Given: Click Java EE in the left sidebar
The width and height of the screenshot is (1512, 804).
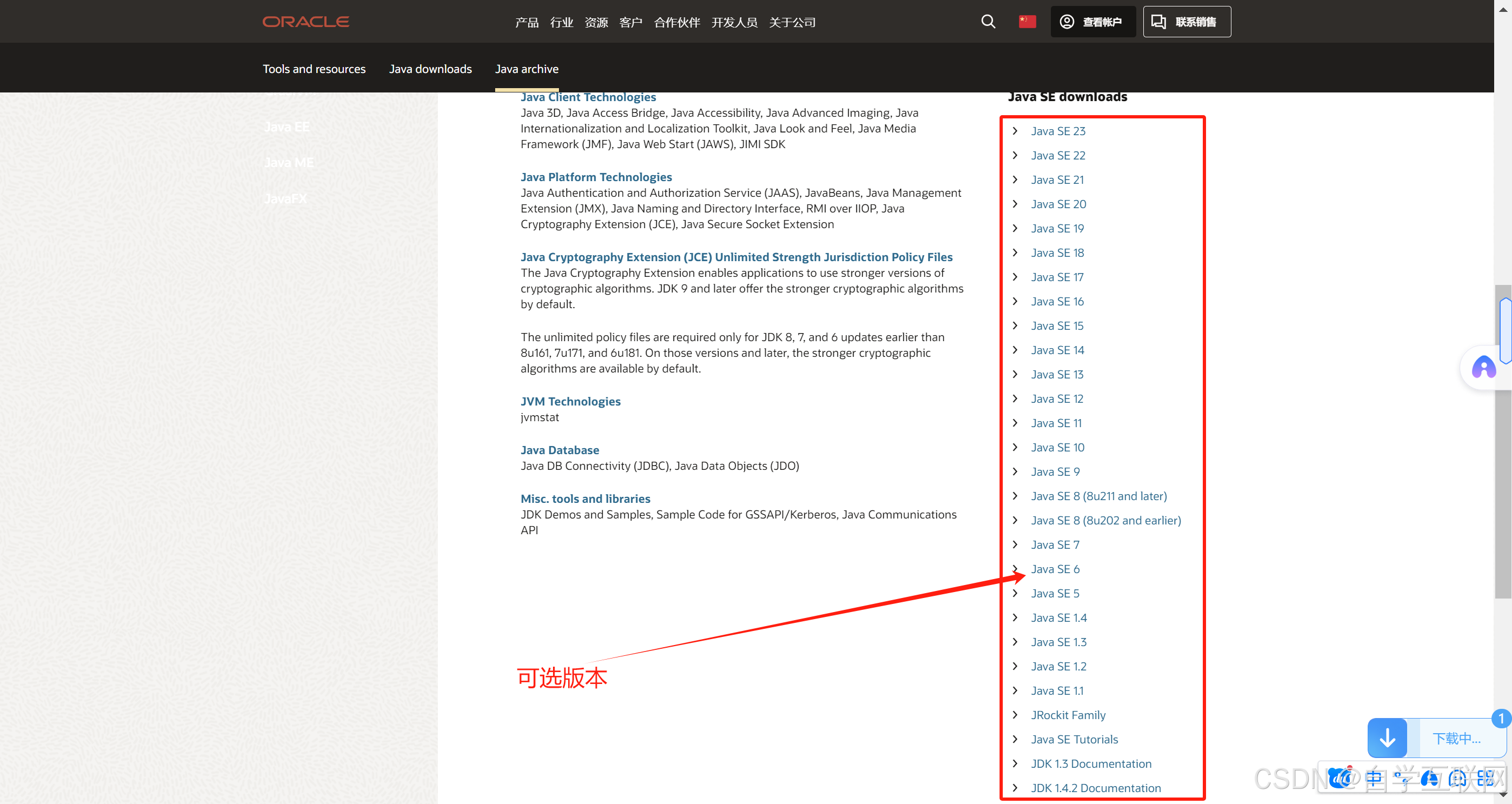Looking at the screenshot, I should click(x=287, y=127).
